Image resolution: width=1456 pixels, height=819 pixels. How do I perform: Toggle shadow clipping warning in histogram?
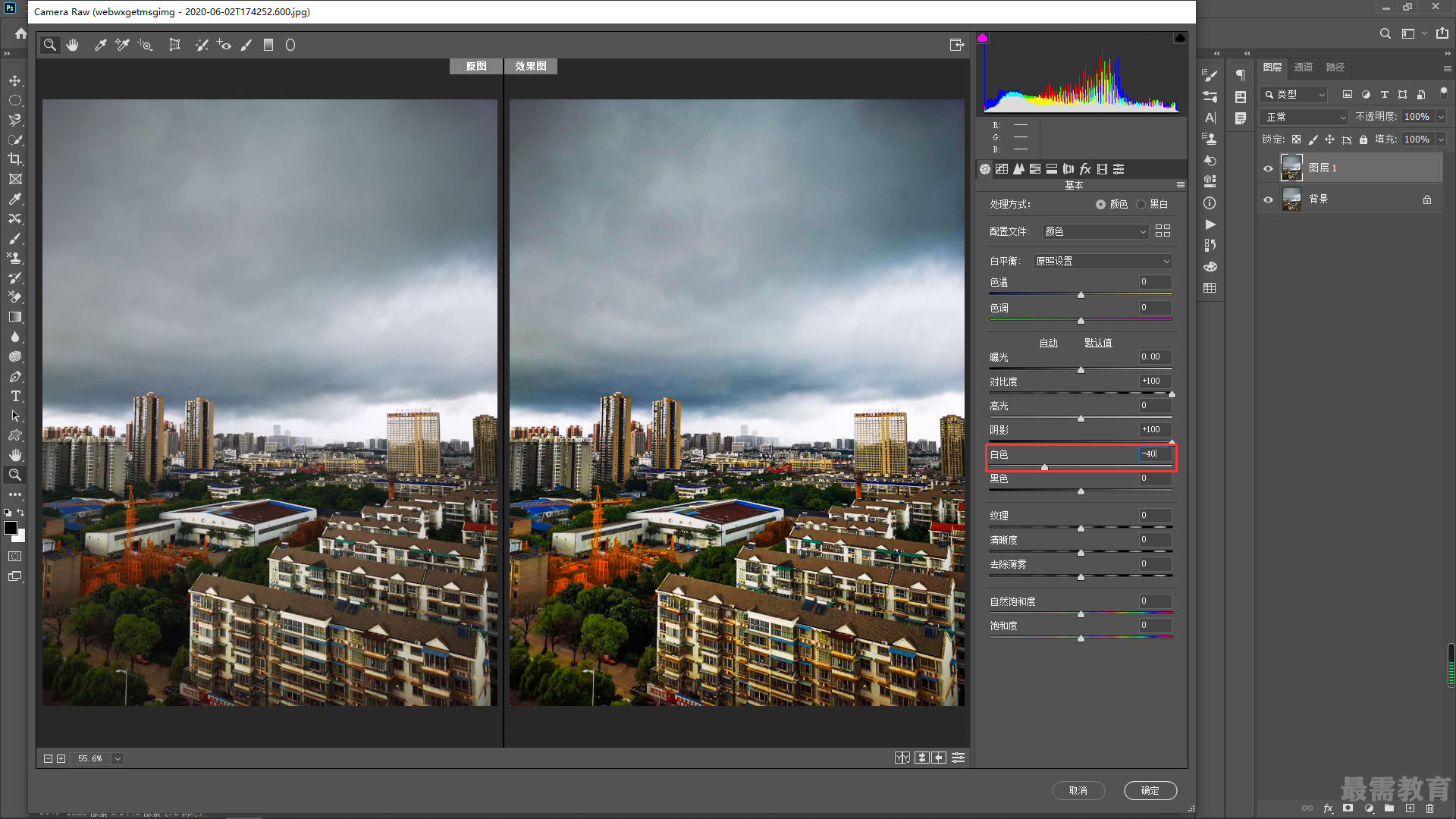(982, 38)
